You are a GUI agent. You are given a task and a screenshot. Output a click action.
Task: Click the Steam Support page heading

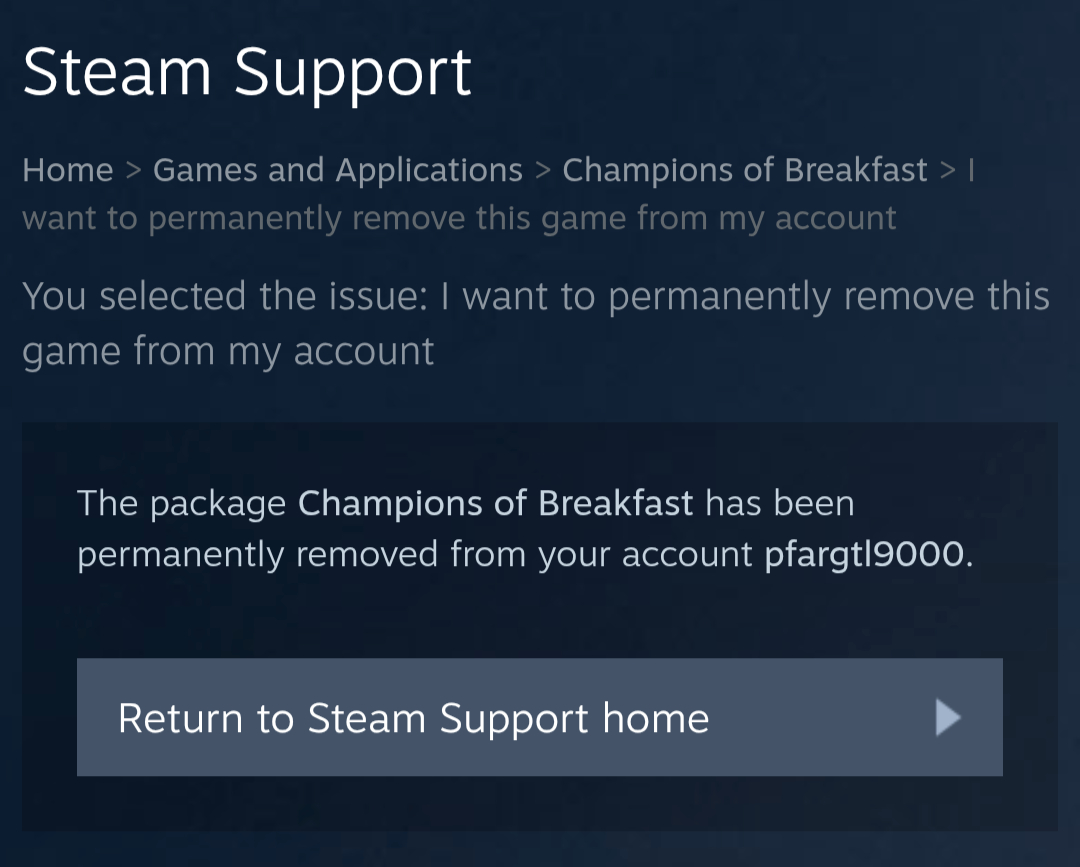[x=246, y=72]
